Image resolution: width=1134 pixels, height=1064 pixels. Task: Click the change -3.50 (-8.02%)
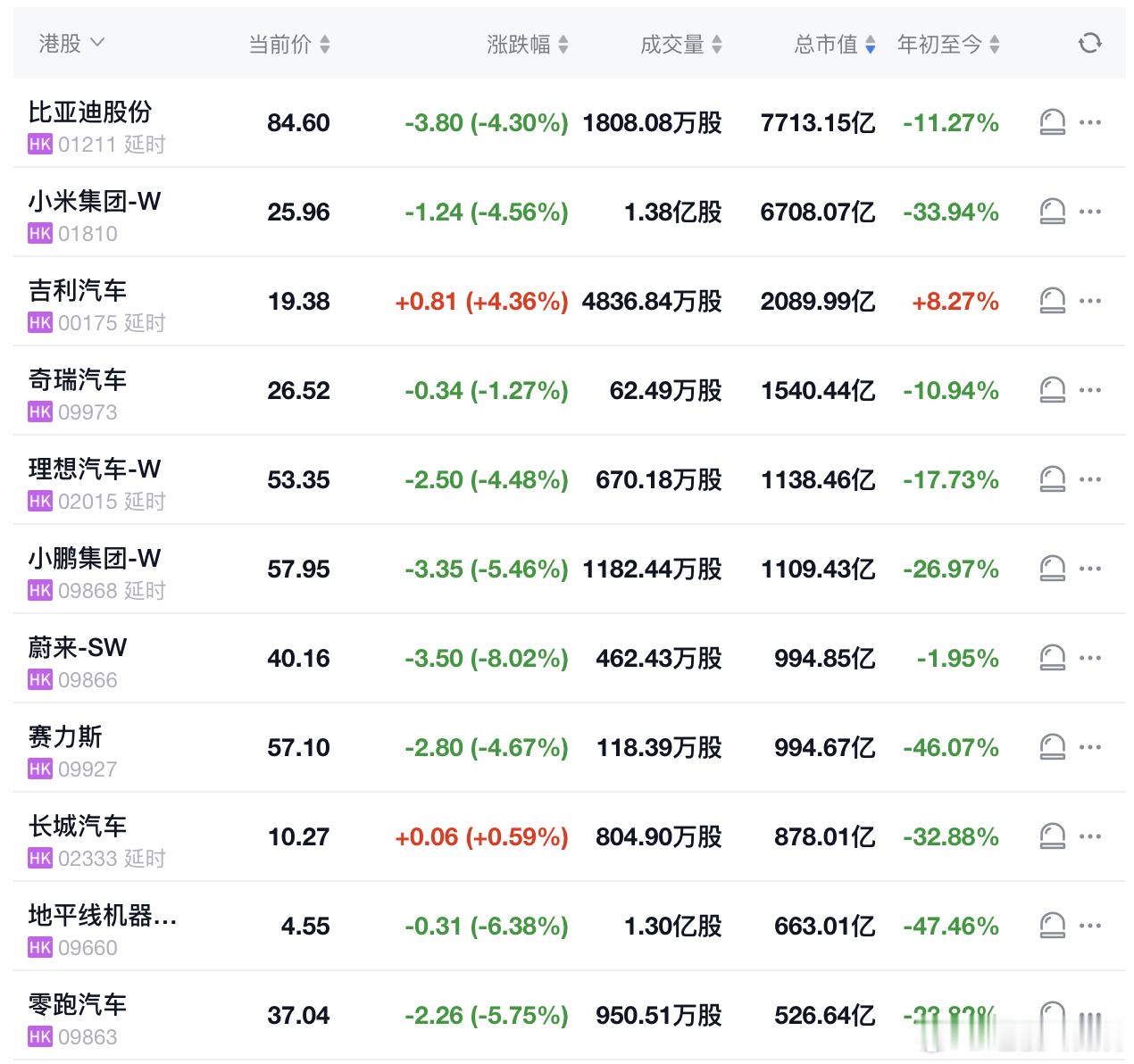click(x=486, y=658)
